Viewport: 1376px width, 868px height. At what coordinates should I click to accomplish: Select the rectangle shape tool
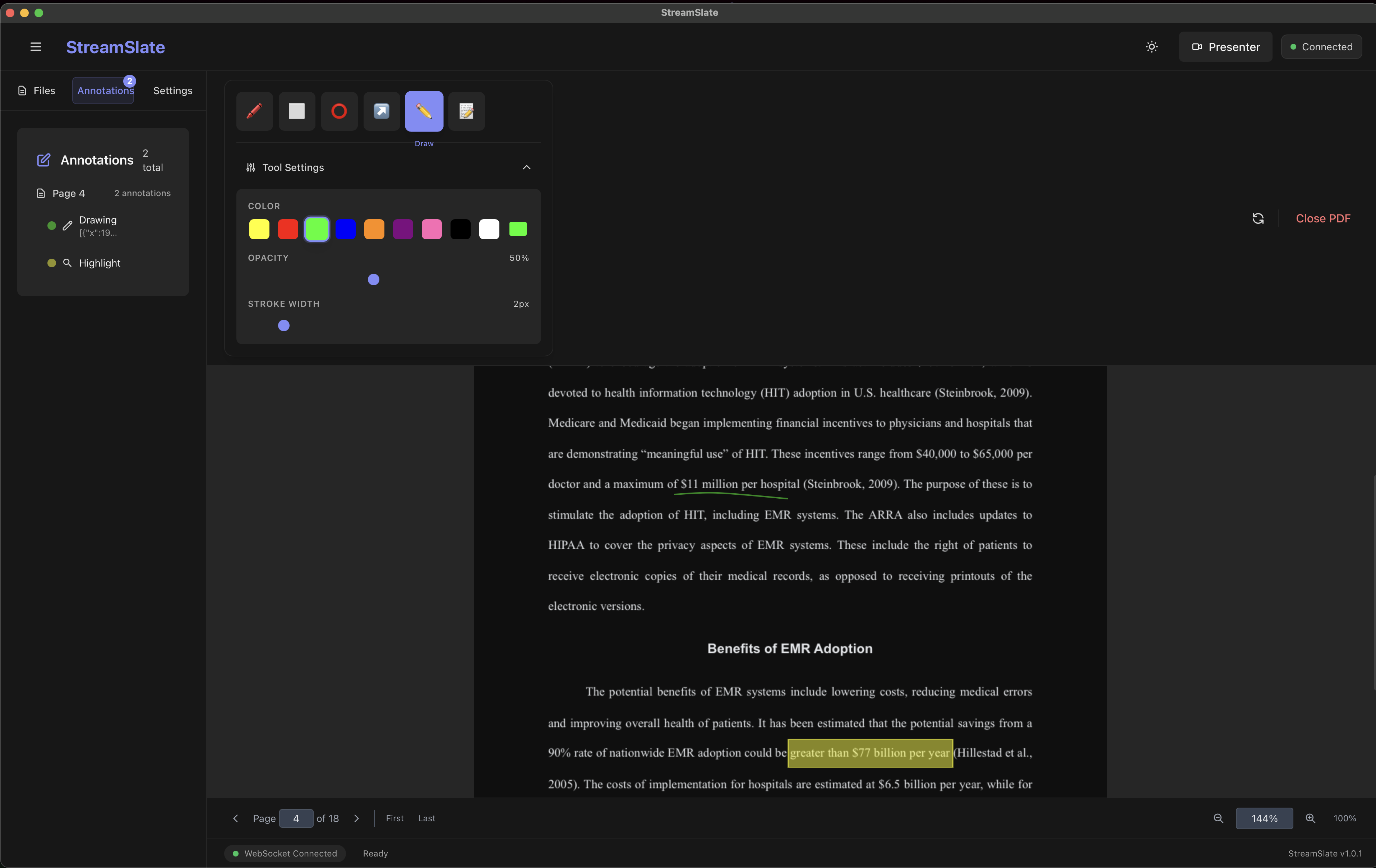pos(296,111)
